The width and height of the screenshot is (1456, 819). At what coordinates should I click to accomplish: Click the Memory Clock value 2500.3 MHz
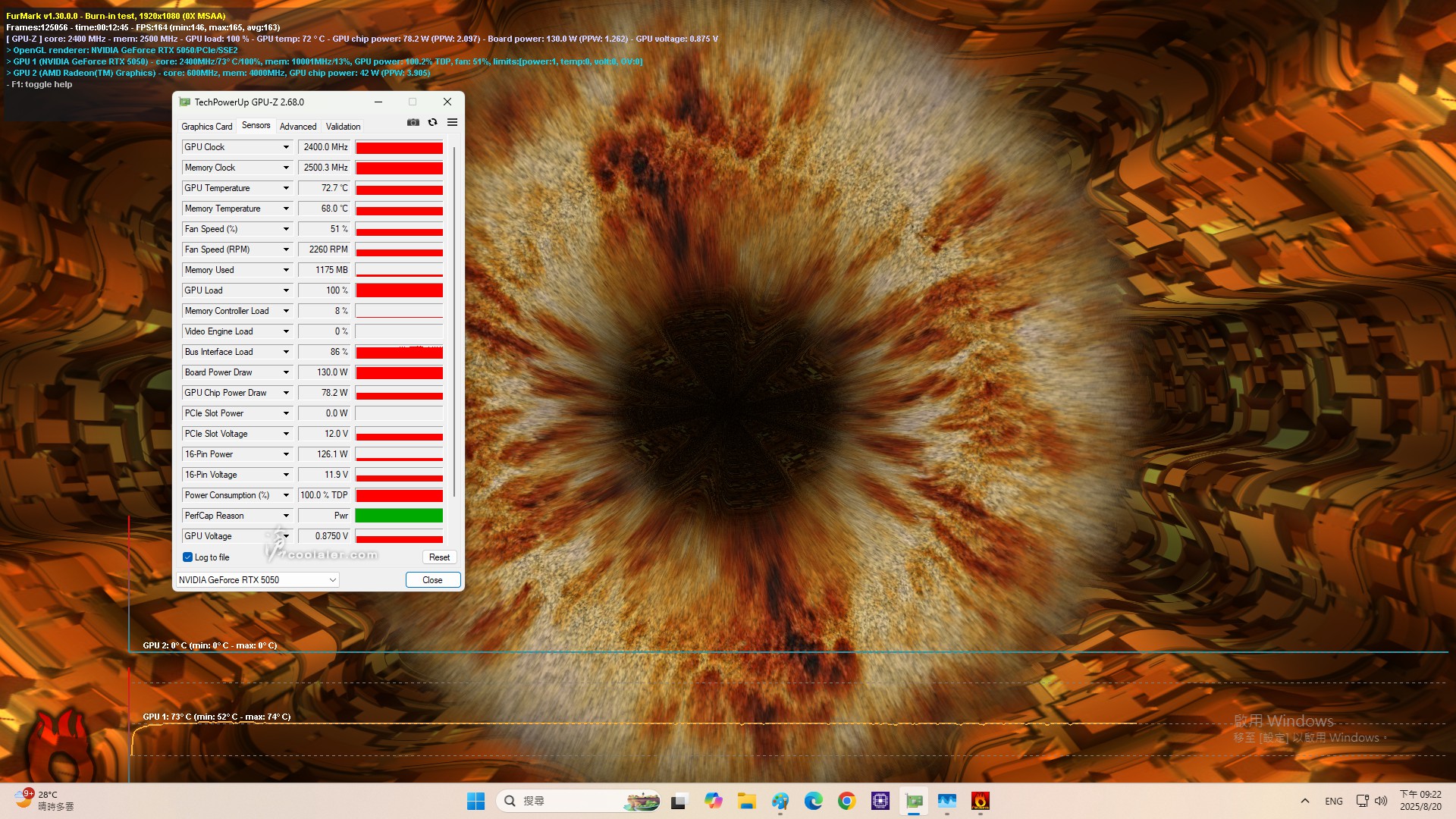(x=325, y=168)
